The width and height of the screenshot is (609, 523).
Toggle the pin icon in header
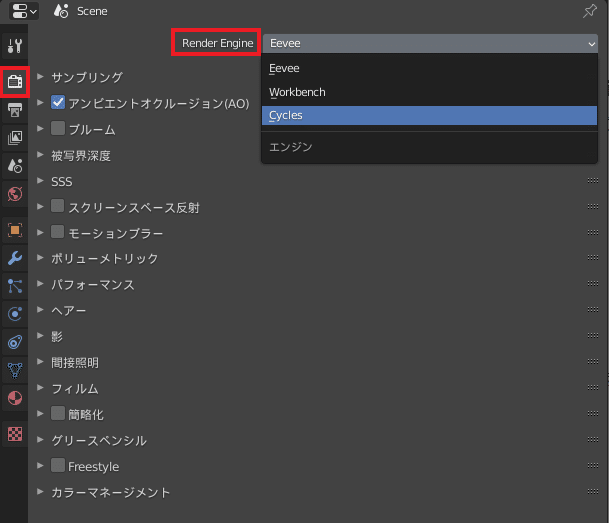pos(590,11)
